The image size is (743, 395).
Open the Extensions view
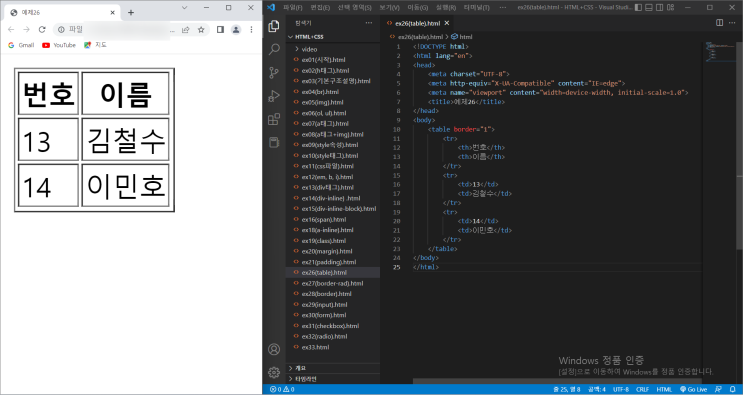(274, 119)
